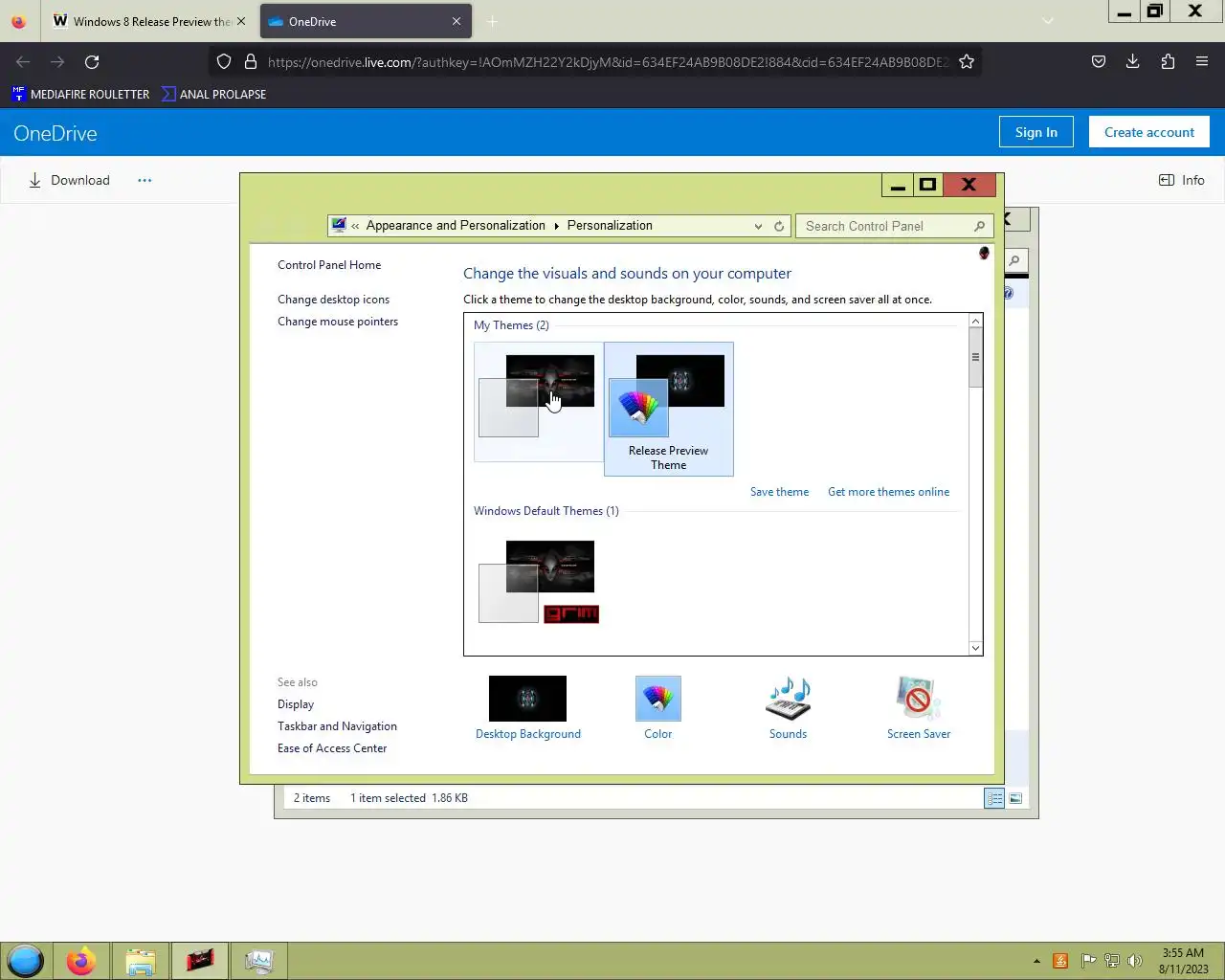Image resolution: width=1225 pixels, height=980 pixels.
Task: Click Get more themes online
Action: tap(888, 492)
